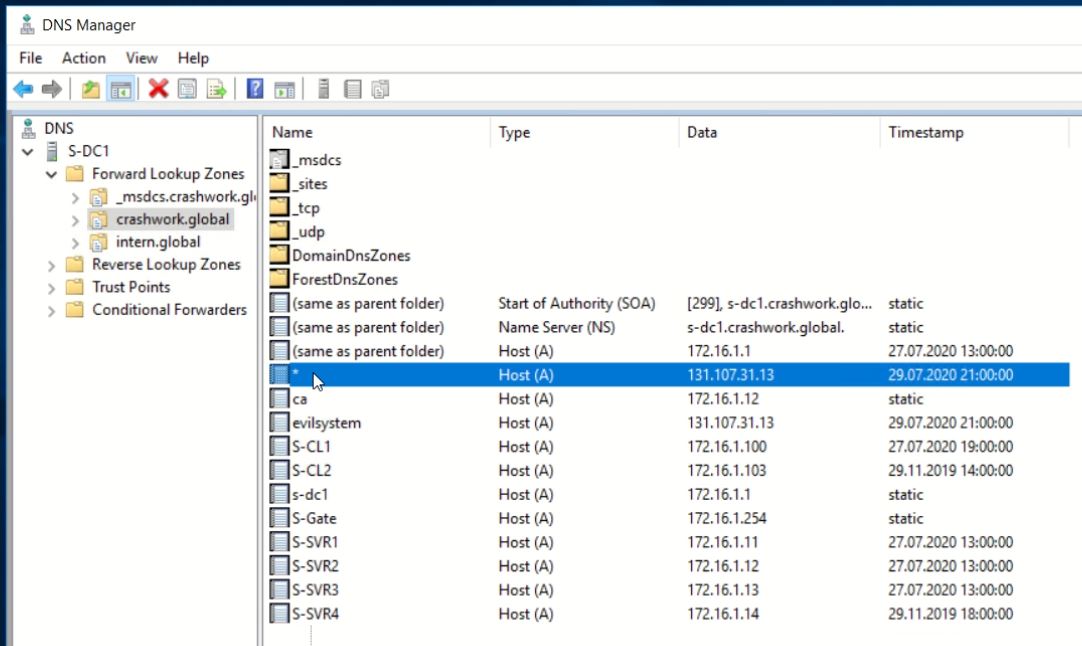Collapse the Forward Lookup Zones node
The width and height of the screenshot is (1082, 646).
click(x=51, y=174)
